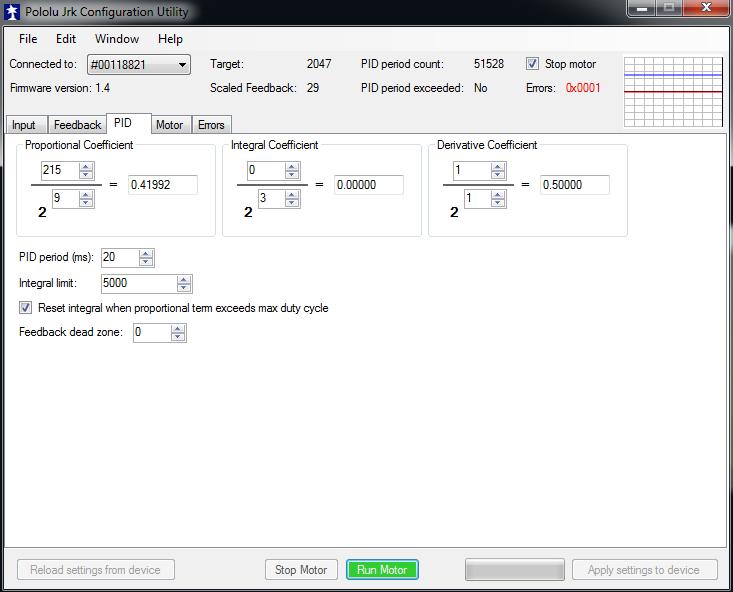The image size is (733, 592).
Task: Click Reload settings from device button
Action: click(x=96, y=570)
